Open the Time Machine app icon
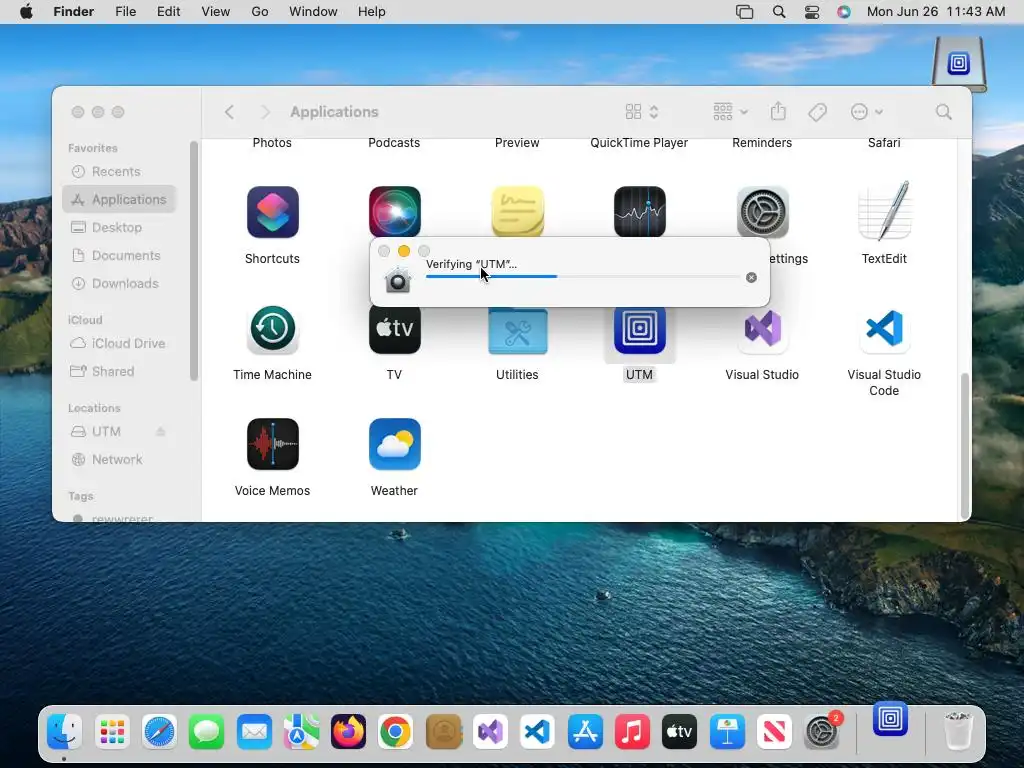 [272, 328]
